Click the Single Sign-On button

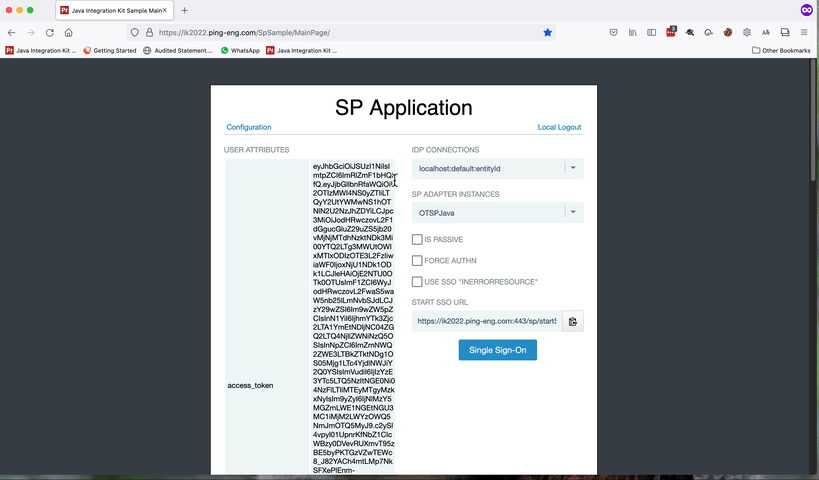(x=497, y=350)
